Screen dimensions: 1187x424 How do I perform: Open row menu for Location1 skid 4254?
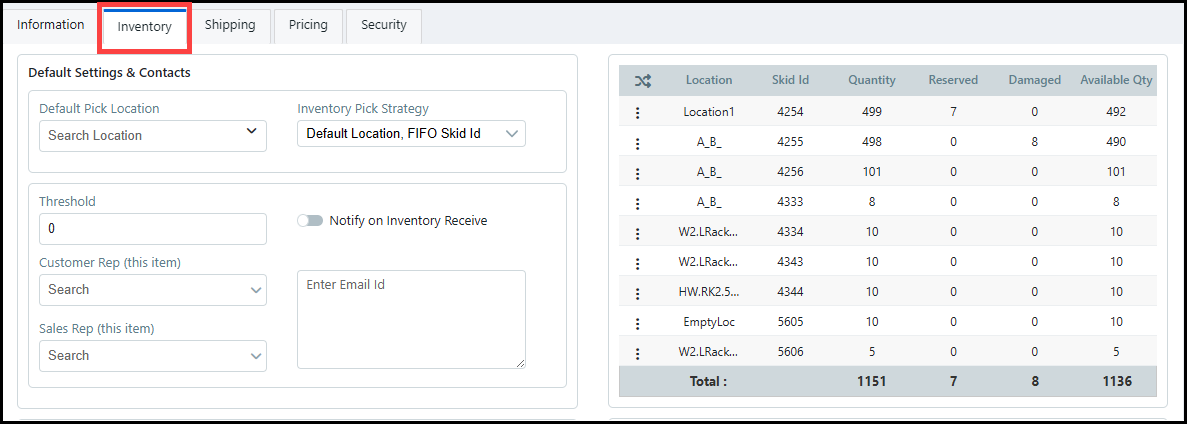point(637,113)
